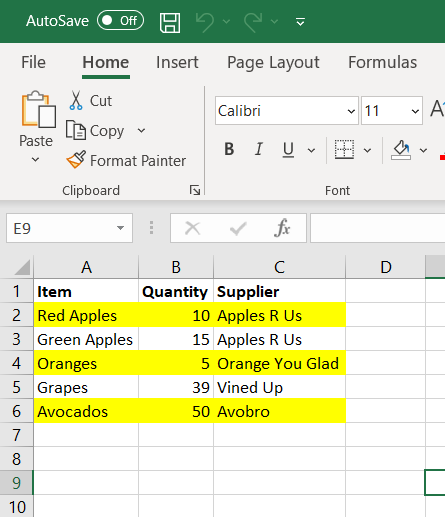
Task: Select column B header
Action: point(176,267)
